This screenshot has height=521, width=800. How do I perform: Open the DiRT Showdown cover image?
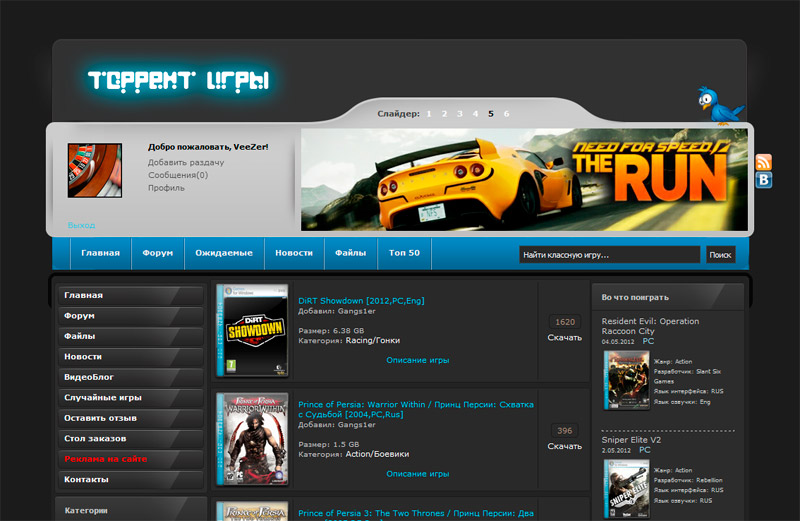click(252, 331)
